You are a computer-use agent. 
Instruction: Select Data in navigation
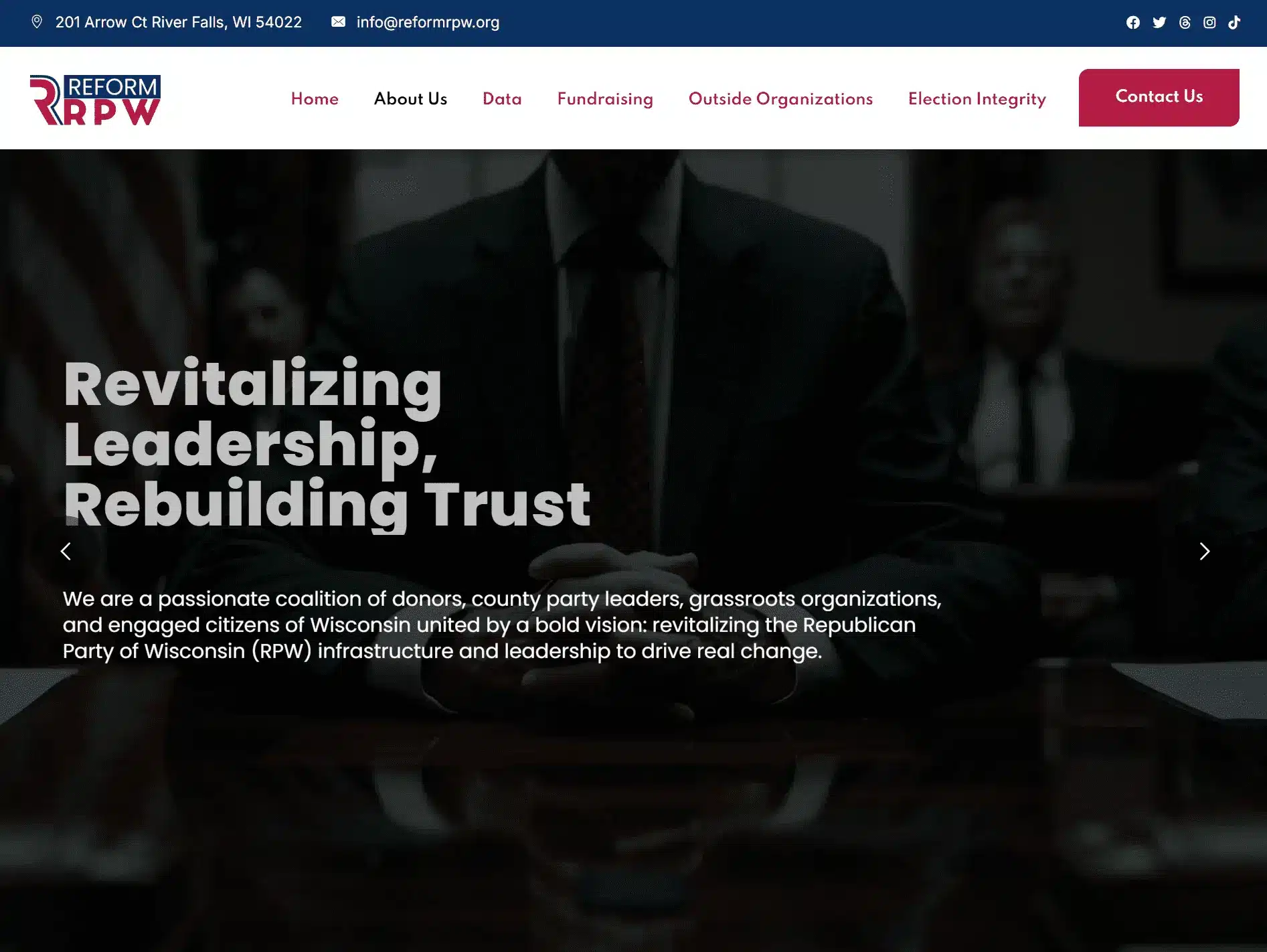click(502, 98)
